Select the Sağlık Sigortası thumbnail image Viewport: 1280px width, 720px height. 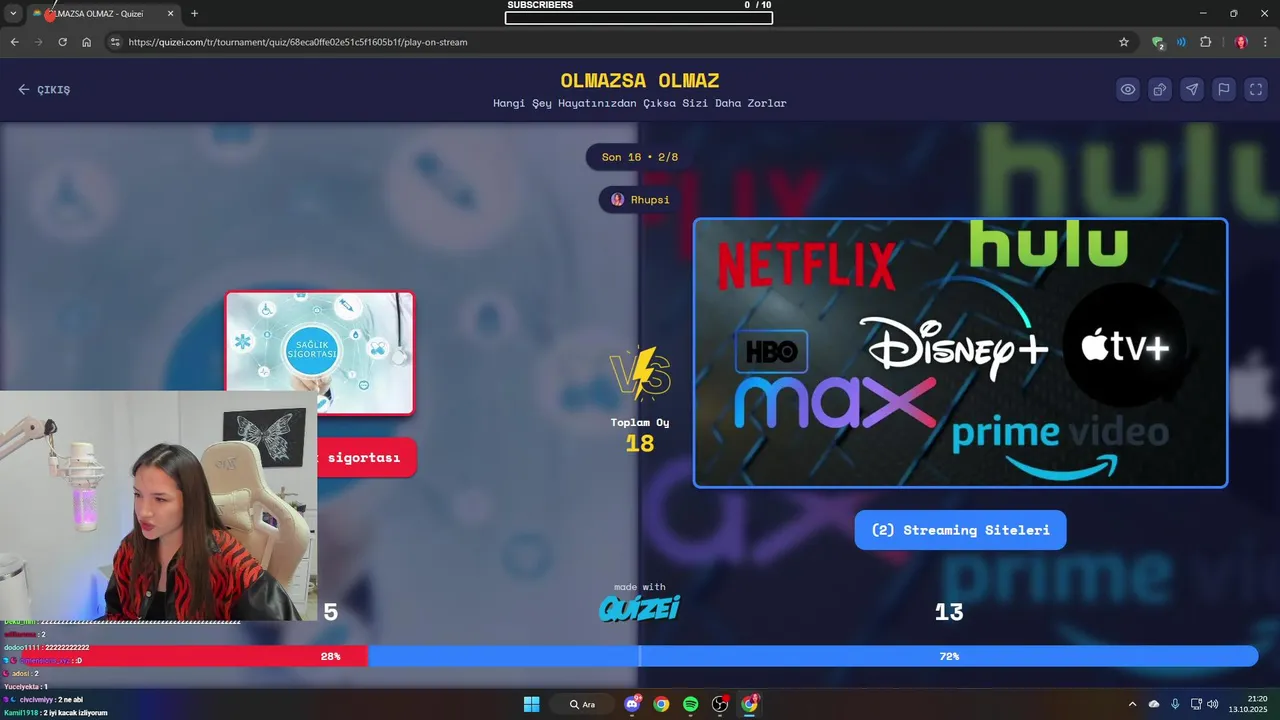pyautogui.click(x=320, y=353)
